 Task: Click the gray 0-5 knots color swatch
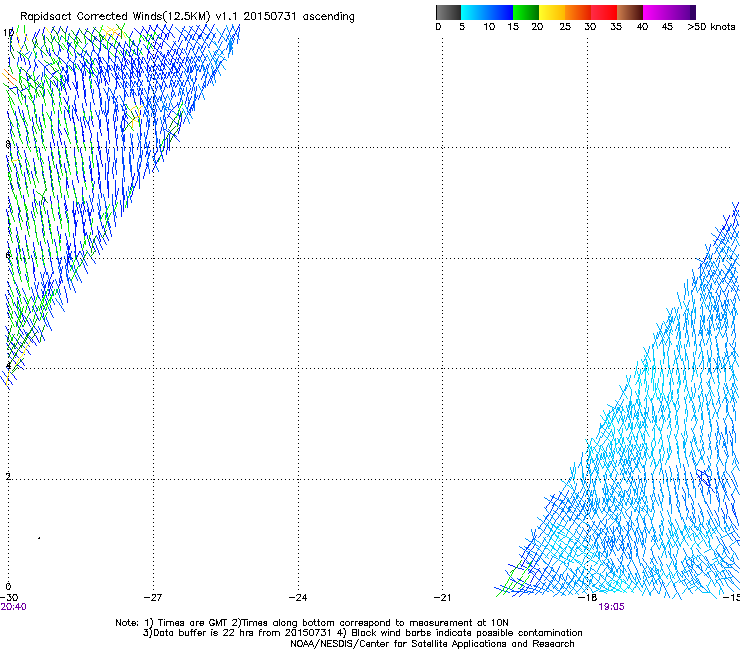click(x=448, y=12)
